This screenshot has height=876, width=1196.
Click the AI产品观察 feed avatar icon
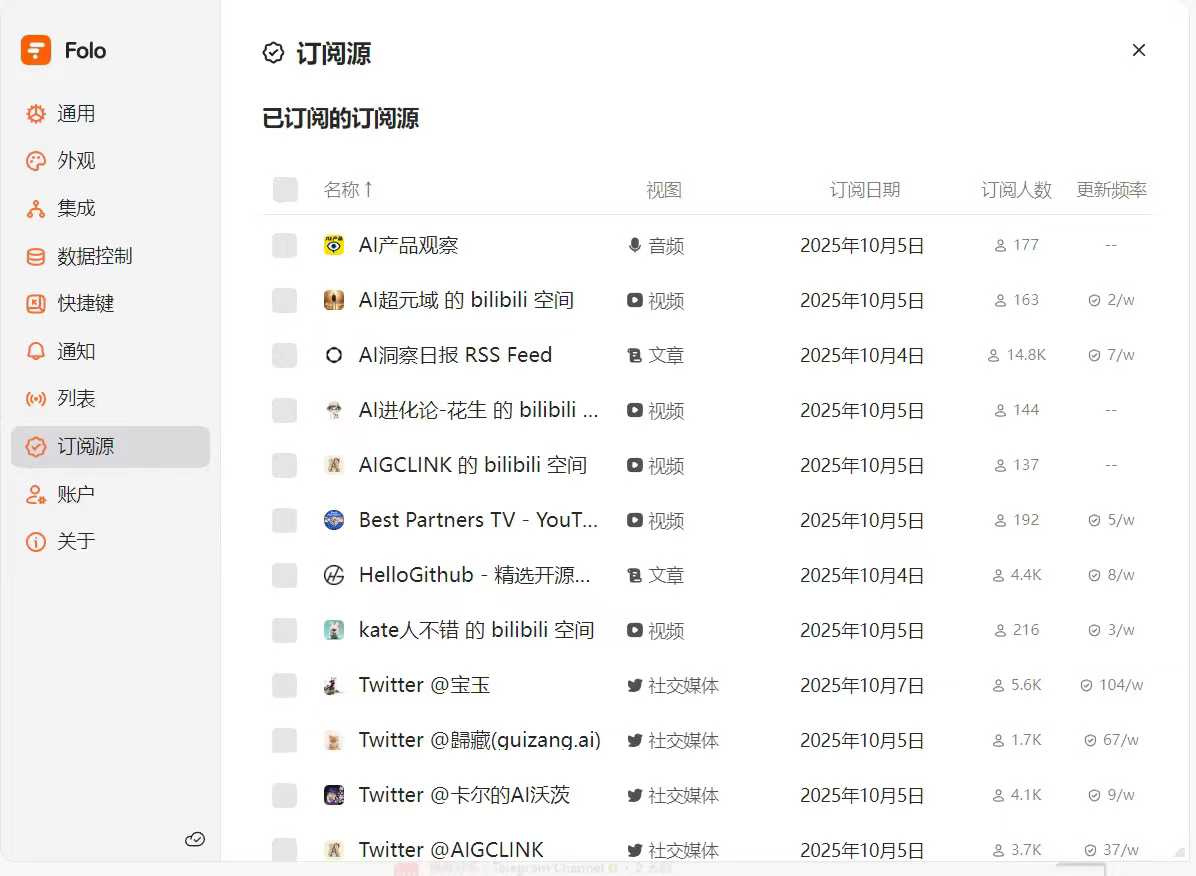coord(334,245)
